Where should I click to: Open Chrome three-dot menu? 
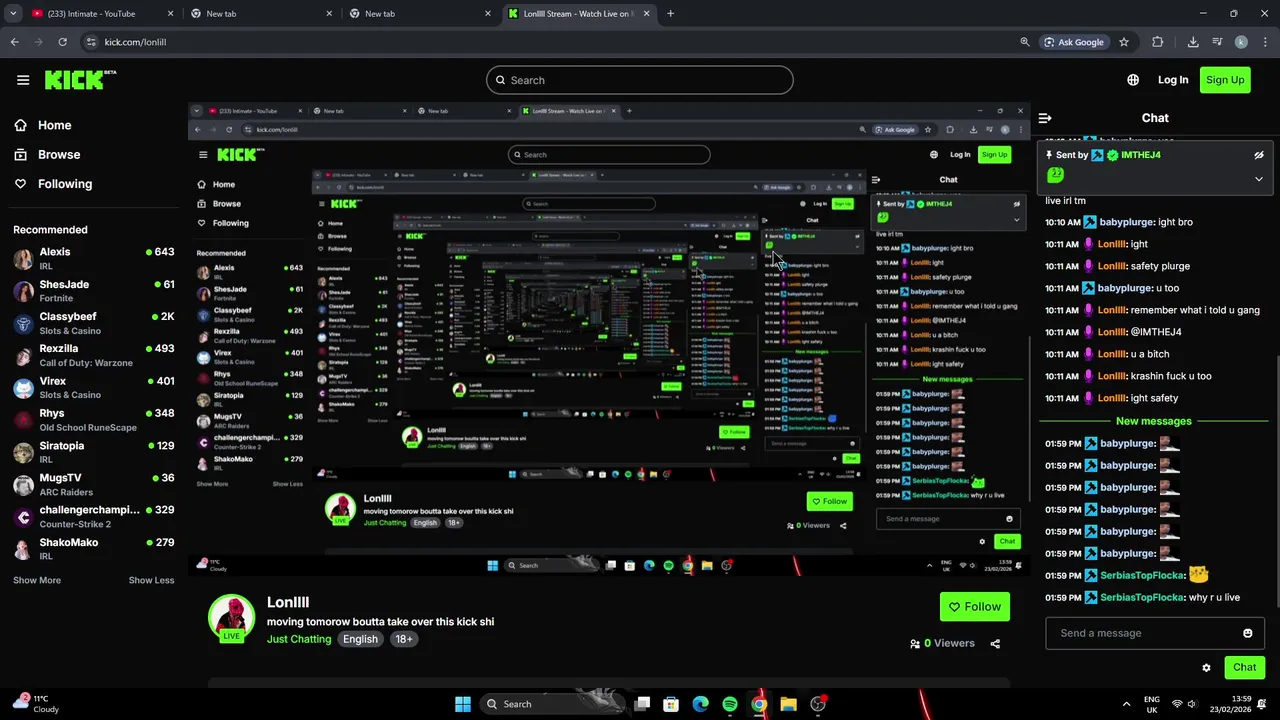pos(1264,42)
